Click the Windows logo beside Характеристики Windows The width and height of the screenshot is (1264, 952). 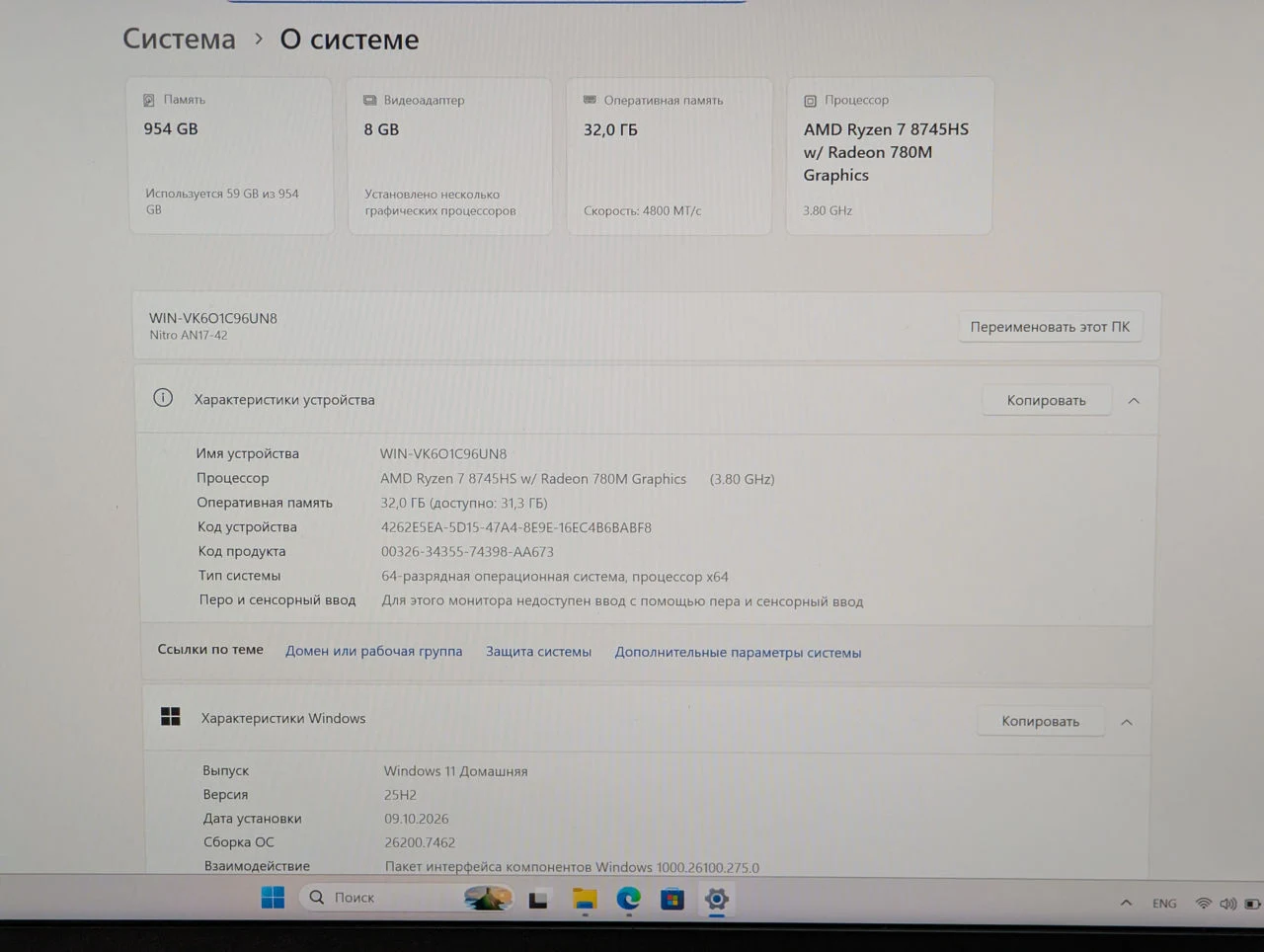tap(171, 717)
